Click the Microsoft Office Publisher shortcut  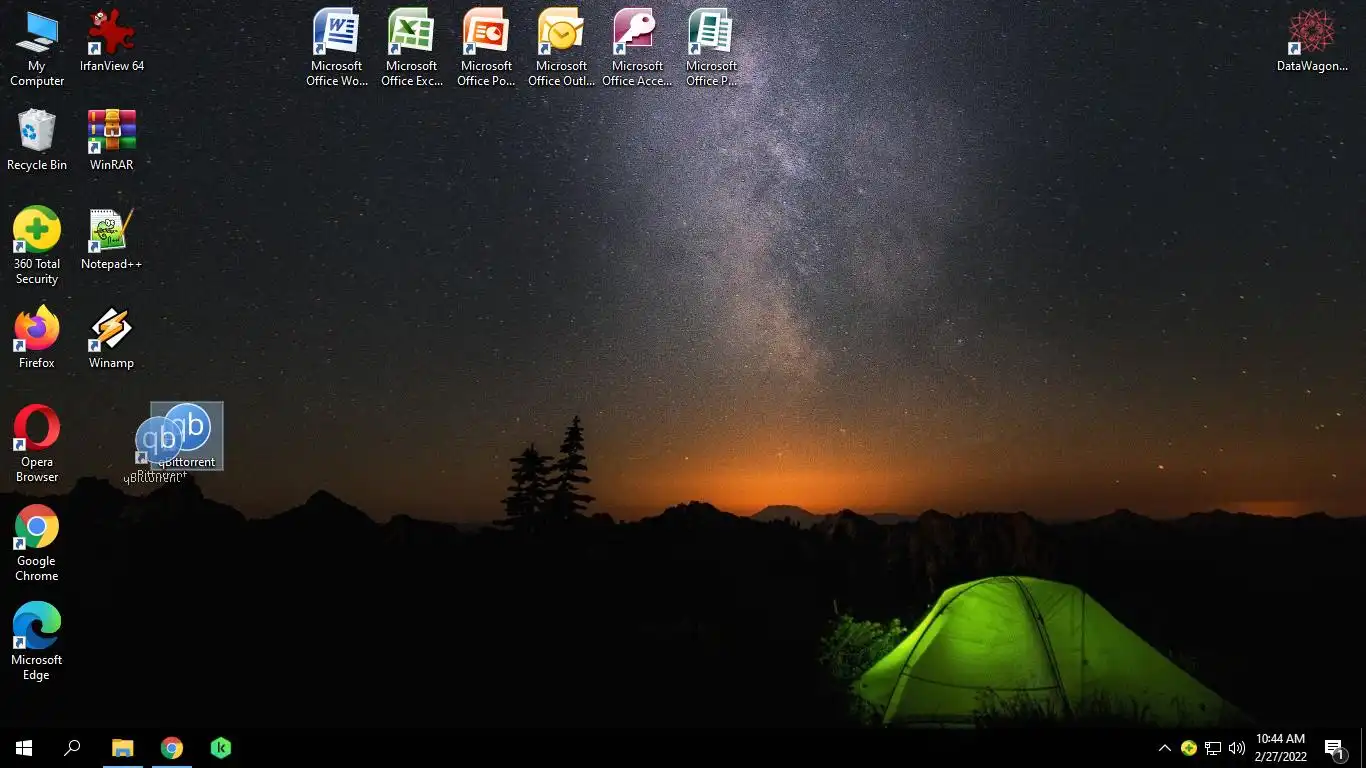[712, 48]
